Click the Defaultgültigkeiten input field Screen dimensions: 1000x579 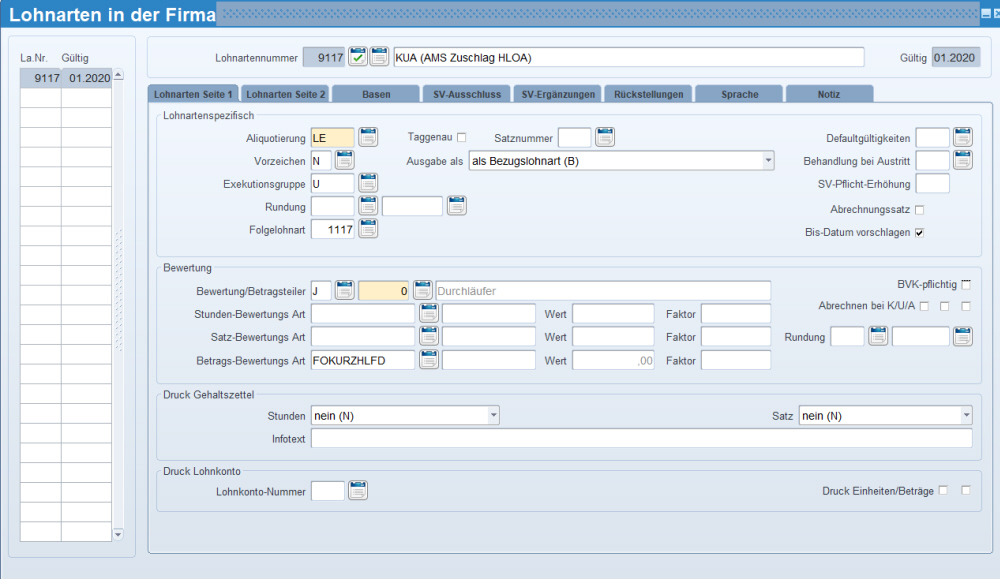pos(932,138)
